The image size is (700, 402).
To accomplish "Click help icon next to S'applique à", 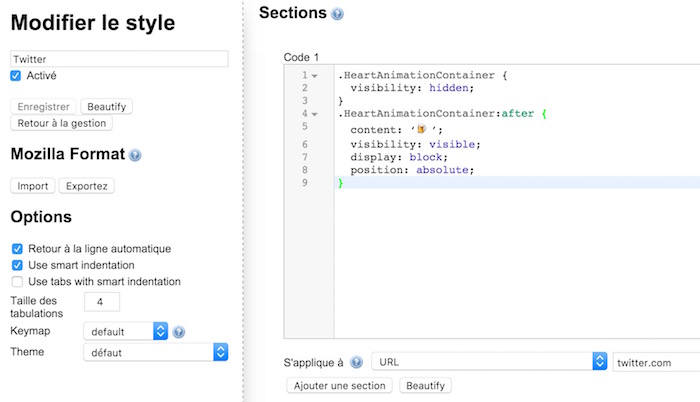I will (x=357, y=362).
